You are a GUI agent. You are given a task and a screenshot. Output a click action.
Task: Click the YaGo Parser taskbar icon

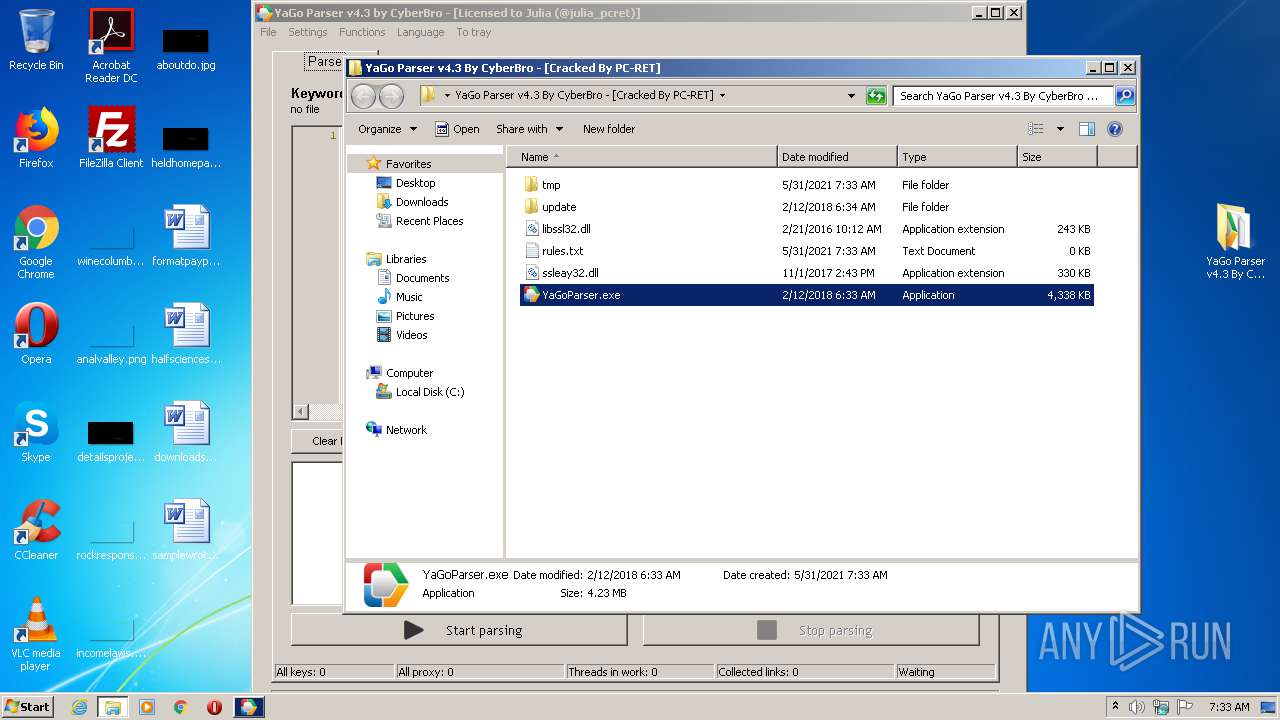249,707
